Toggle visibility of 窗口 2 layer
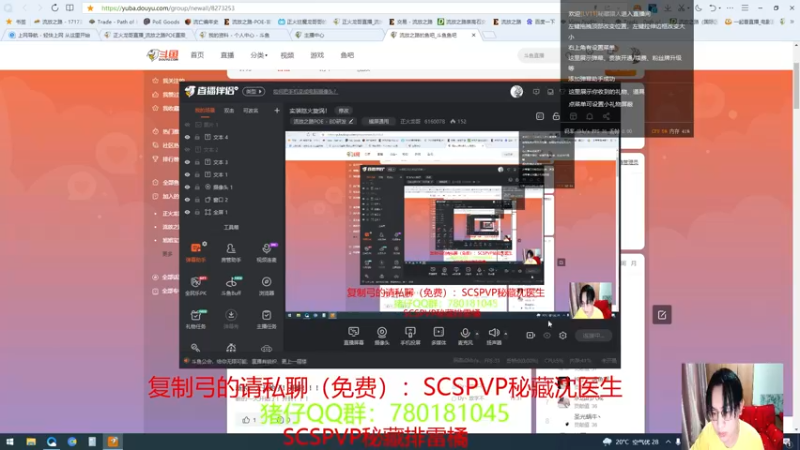 (187, 200)
